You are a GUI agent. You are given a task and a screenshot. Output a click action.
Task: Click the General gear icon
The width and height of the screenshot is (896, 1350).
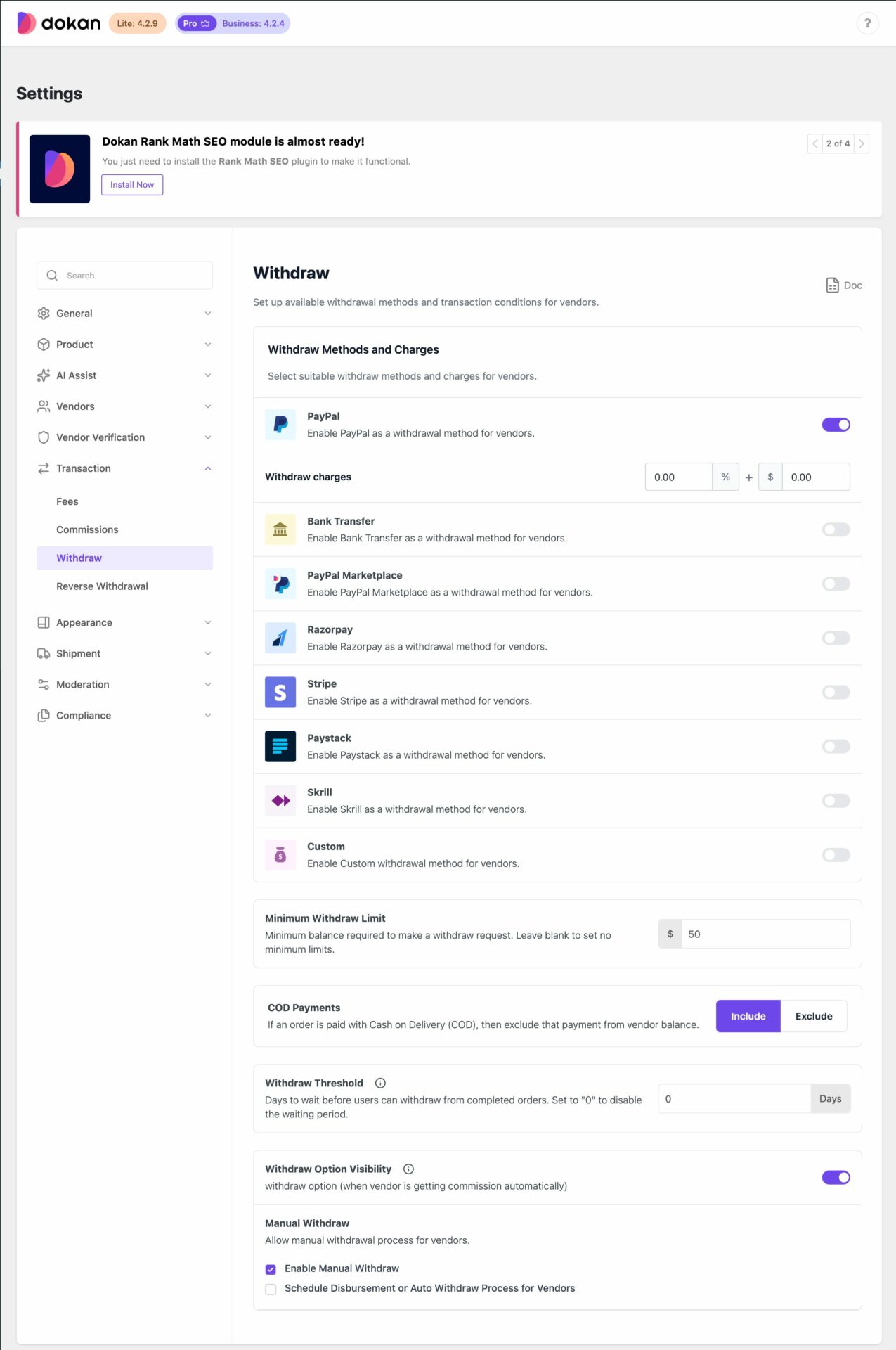pyautogui.click(x=44, y=314)
